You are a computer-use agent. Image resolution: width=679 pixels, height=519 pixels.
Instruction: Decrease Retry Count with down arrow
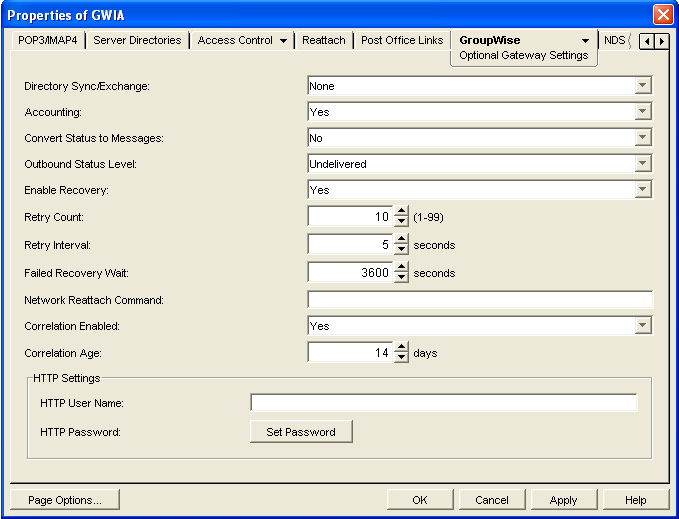pos(401,221)
